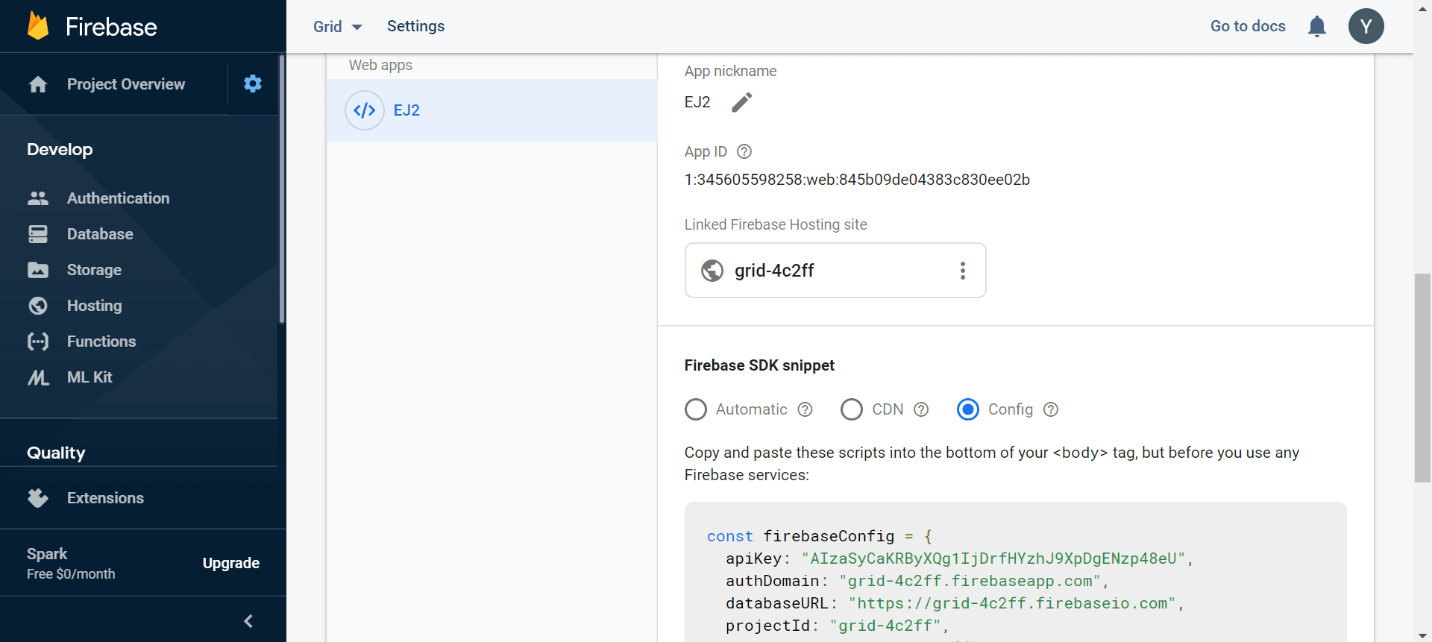Click help icon next to Config
The height and width of the screenshot is (642, 1432).
click(x=1051, y=409)
